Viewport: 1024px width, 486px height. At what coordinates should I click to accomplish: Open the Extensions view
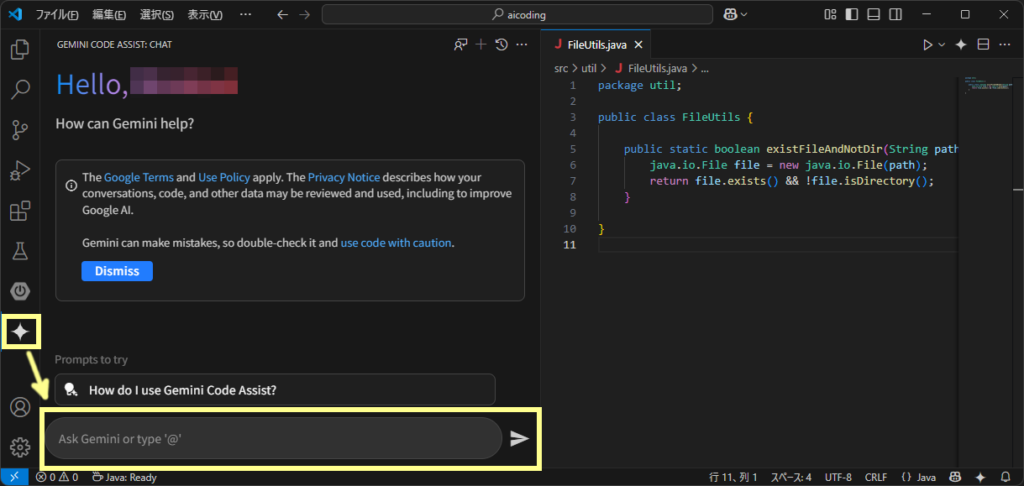pos(20,212)
